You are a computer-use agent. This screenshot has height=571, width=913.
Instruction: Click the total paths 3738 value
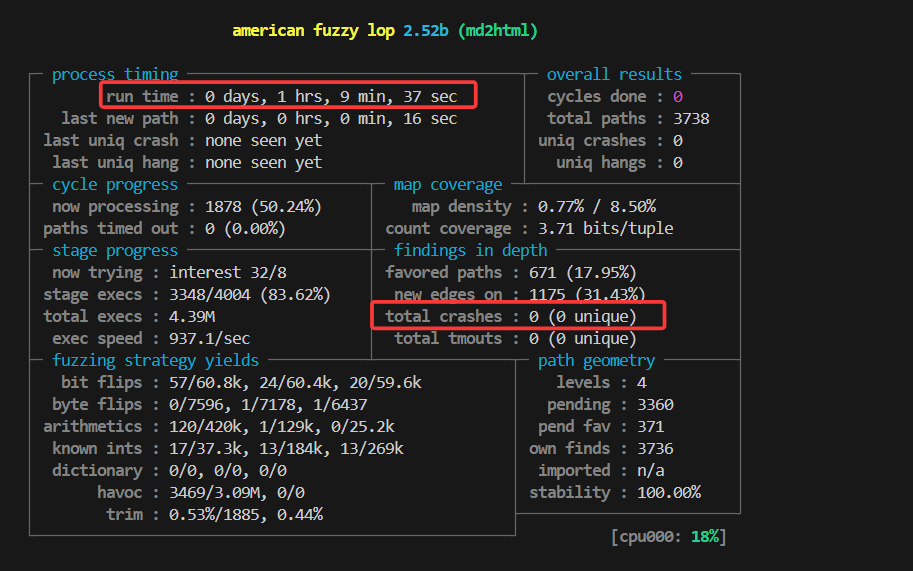tap(691, 118)
